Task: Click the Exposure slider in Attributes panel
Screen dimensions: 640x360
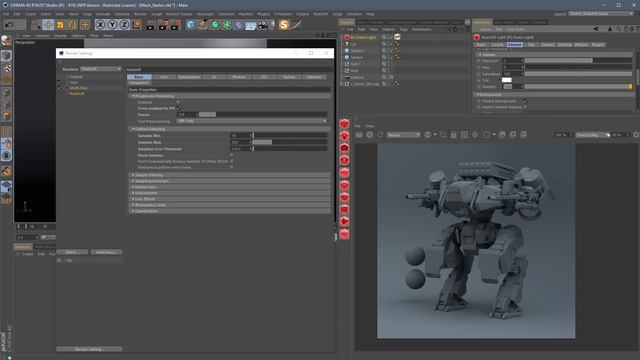Action: [578, 60]
